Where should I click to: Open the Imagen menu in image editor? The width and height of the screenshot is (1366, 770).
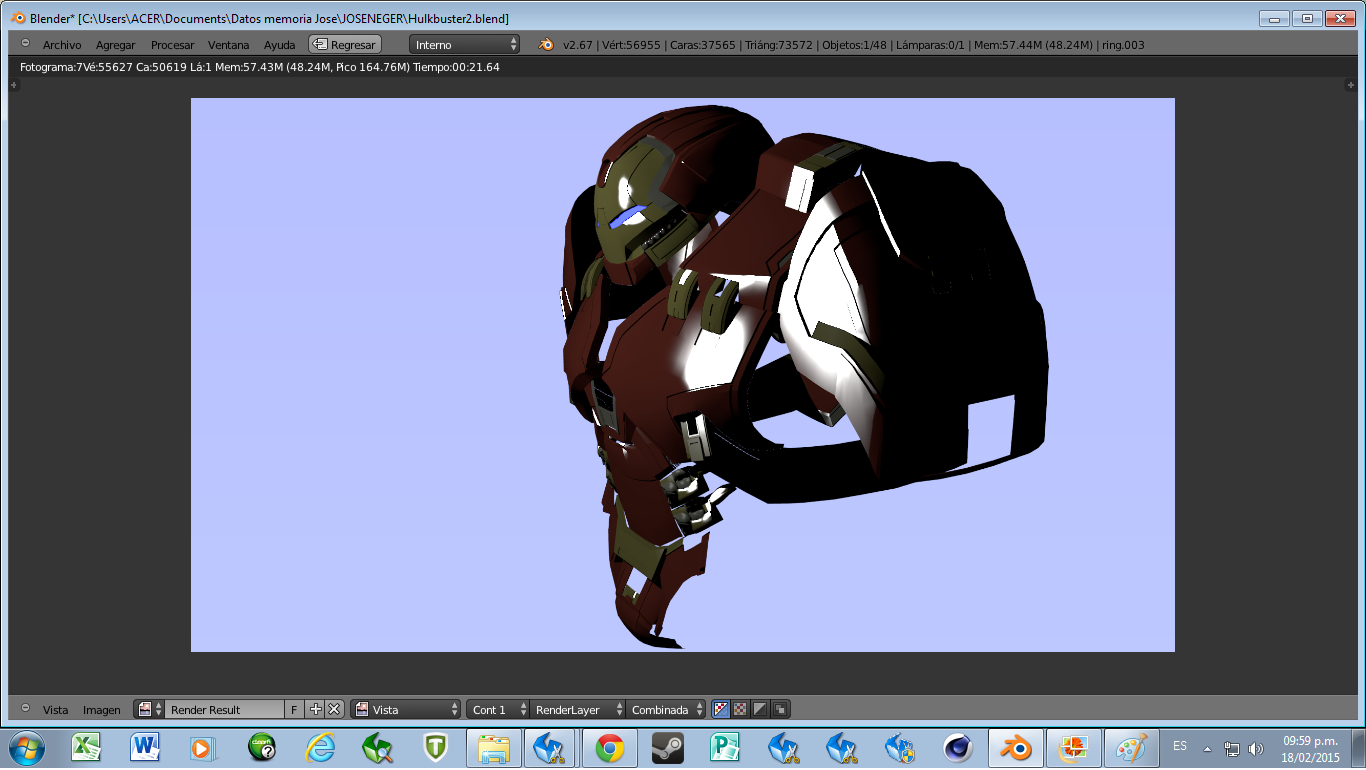[x=101, y=710]
